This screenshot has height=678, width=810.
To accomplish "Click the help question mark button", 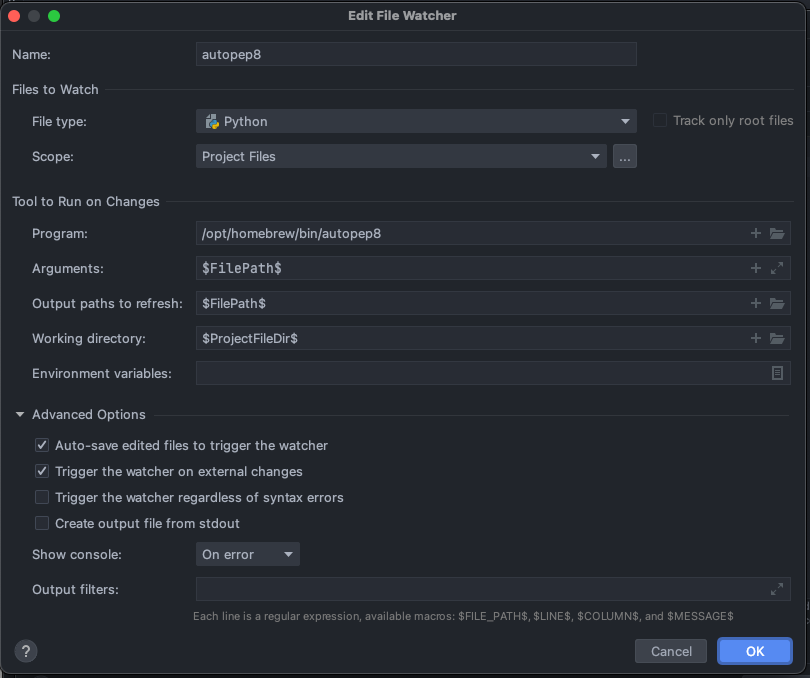I will [26, 651].
